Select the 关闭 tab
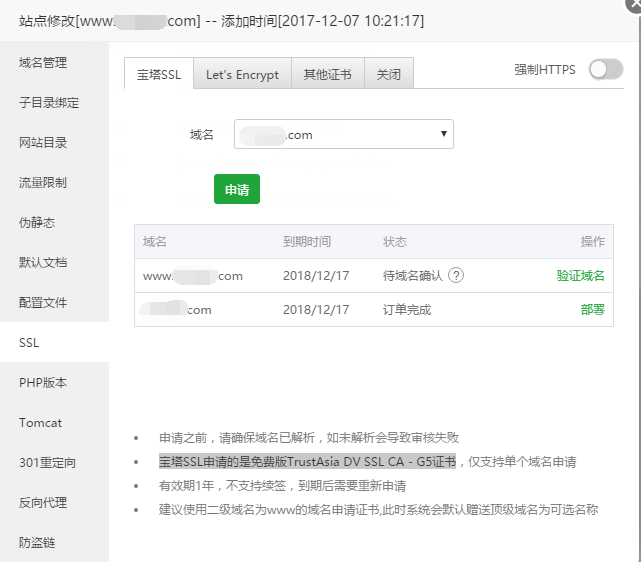The width and height of the screenshot is (641, 562). click(x=389, y=74)
